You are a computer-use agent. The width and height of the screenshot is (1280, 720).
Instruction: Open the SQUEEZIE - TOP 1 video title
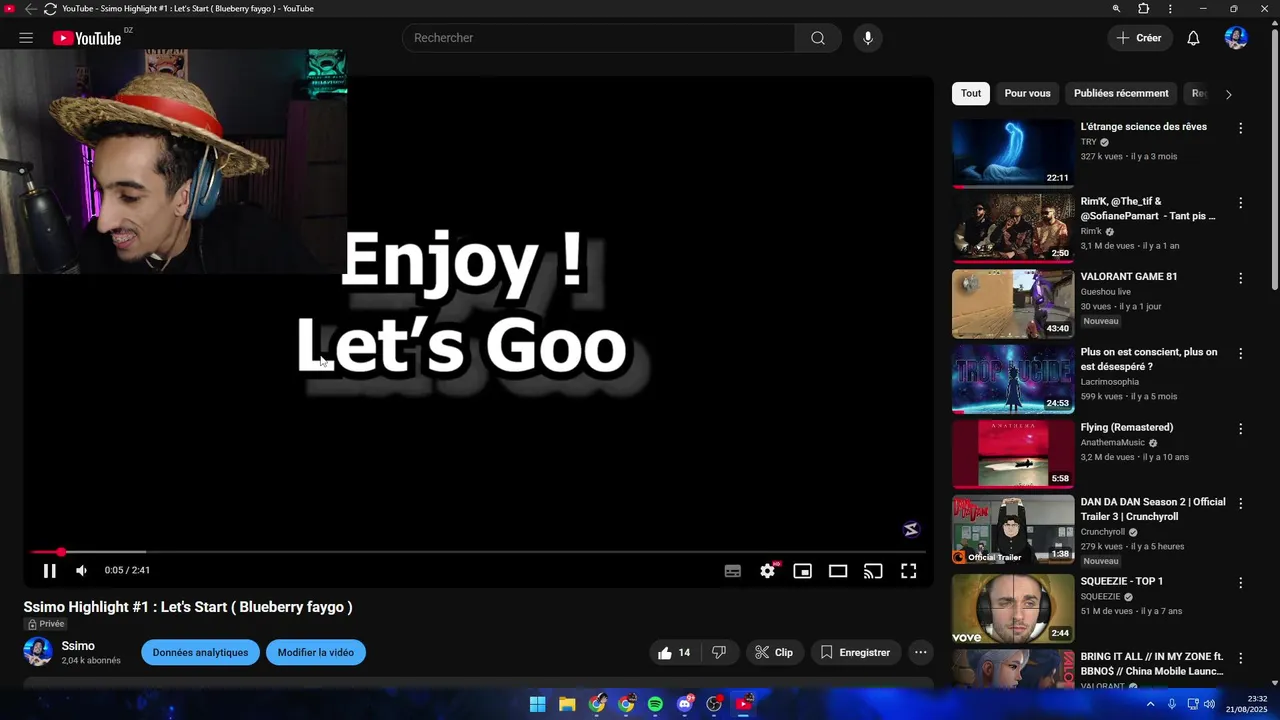(x=1121, y=581)
